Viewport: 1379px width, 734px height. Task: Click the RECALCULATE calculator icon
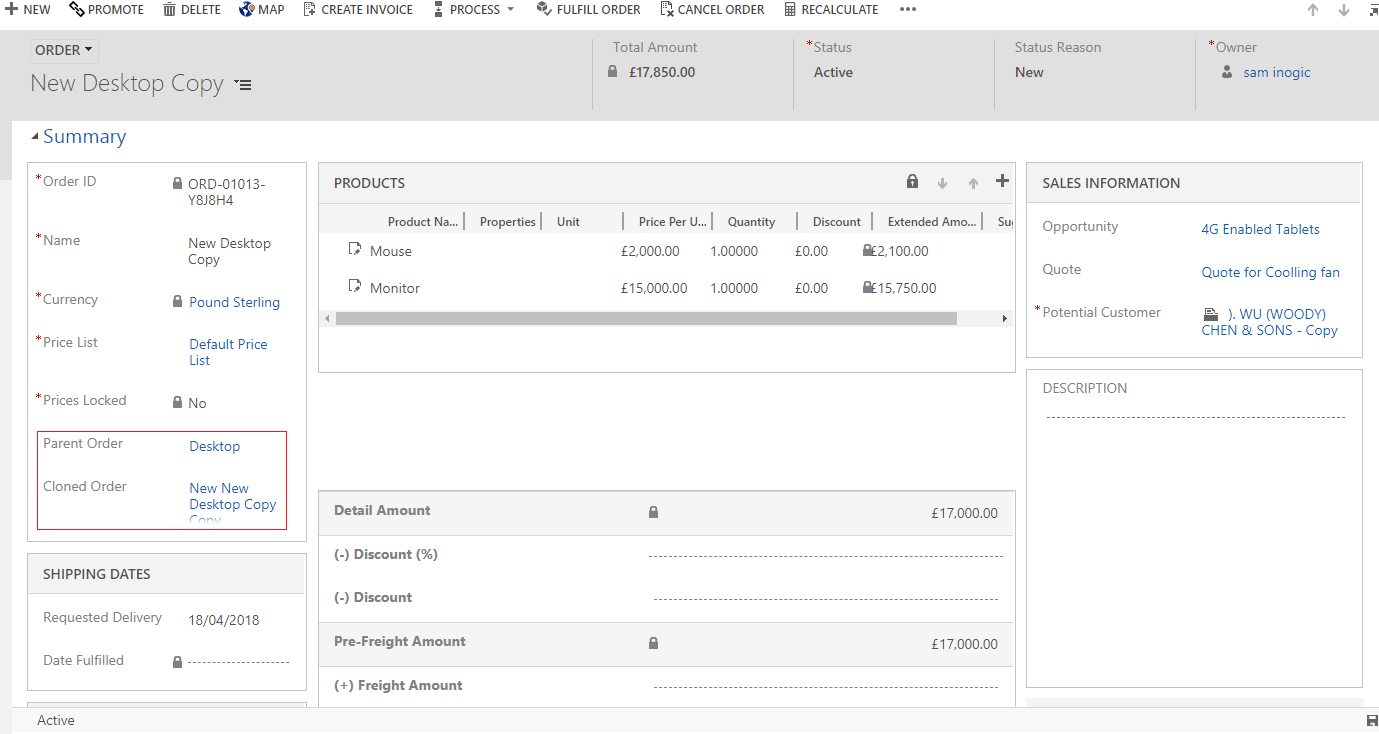(790, 9)
